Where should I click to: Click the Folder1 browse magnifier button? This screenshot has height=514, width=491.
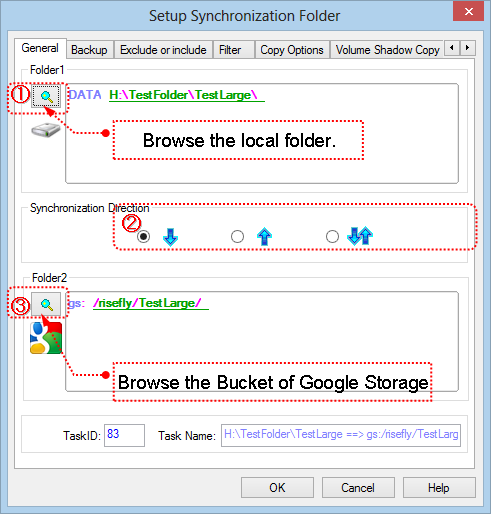pos(46,96)
